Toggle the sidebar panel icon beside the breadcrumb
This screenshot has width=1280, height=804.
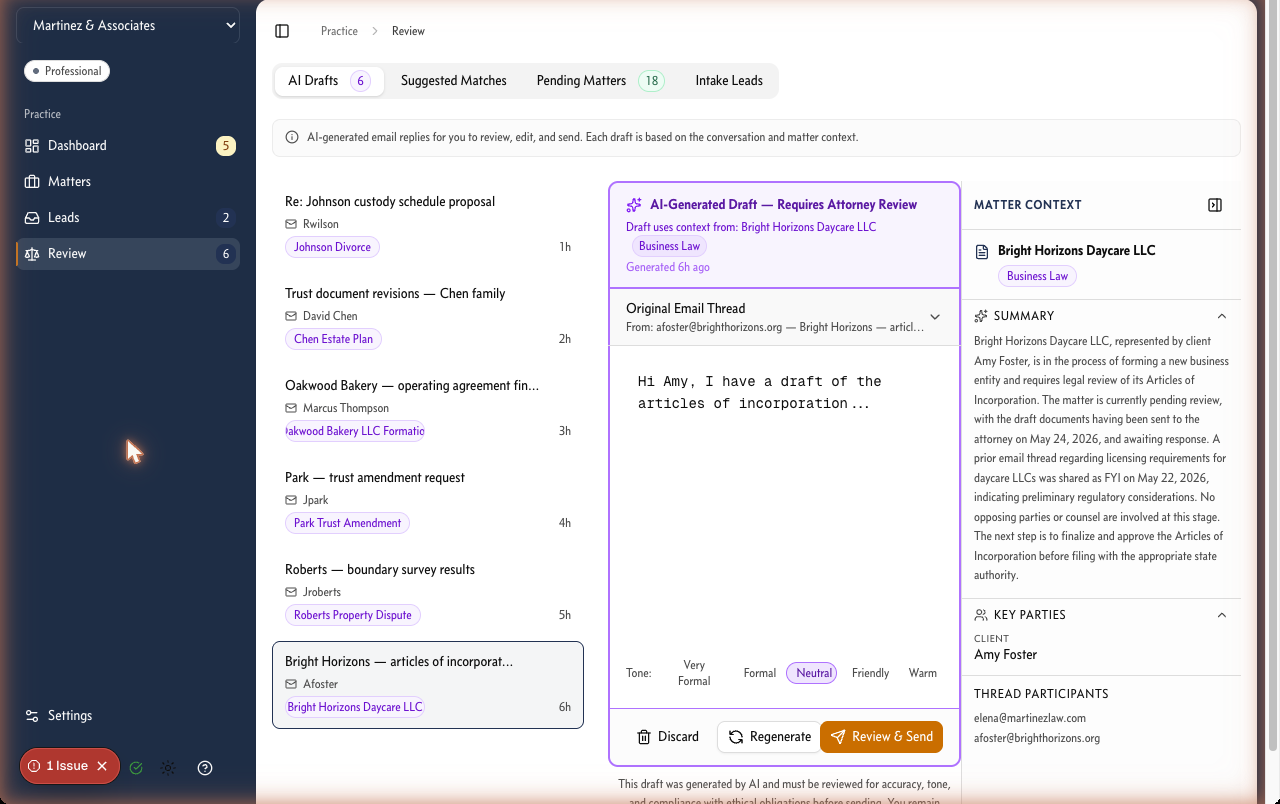pyautogui.click(x=282, y=31)
